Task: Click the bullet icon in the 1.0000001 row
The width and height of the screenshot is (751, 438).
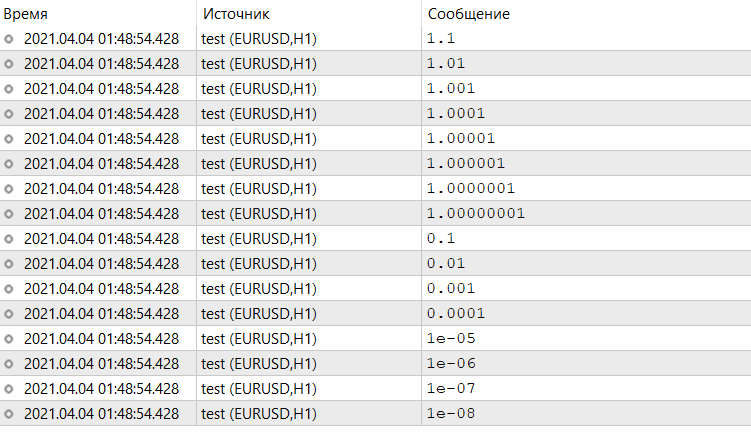Action: click(10, 189)
